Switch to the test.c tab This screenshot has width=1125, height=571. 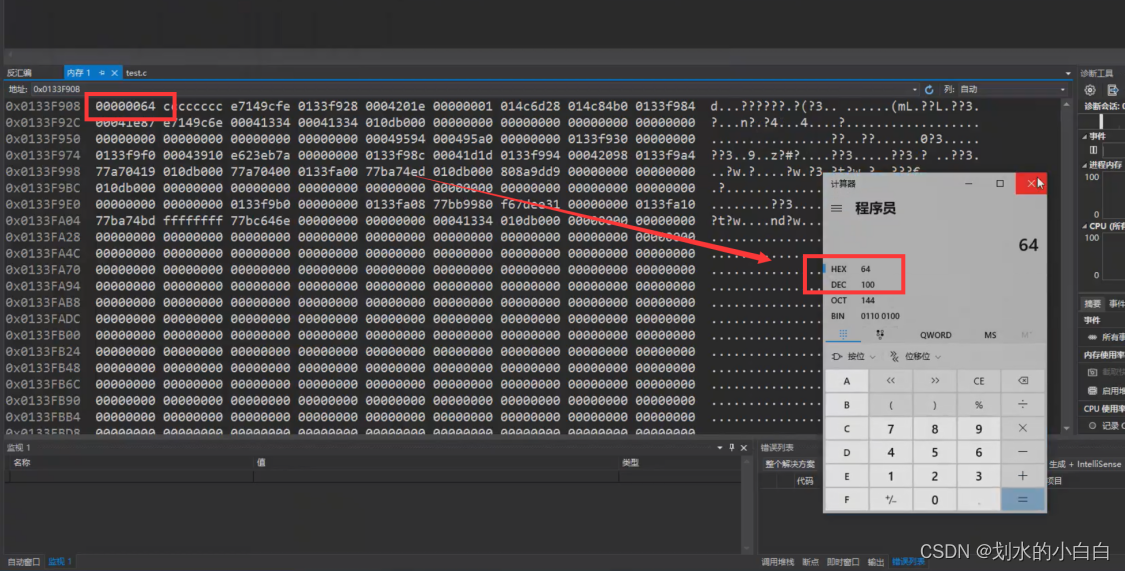[x=136, y=73]
